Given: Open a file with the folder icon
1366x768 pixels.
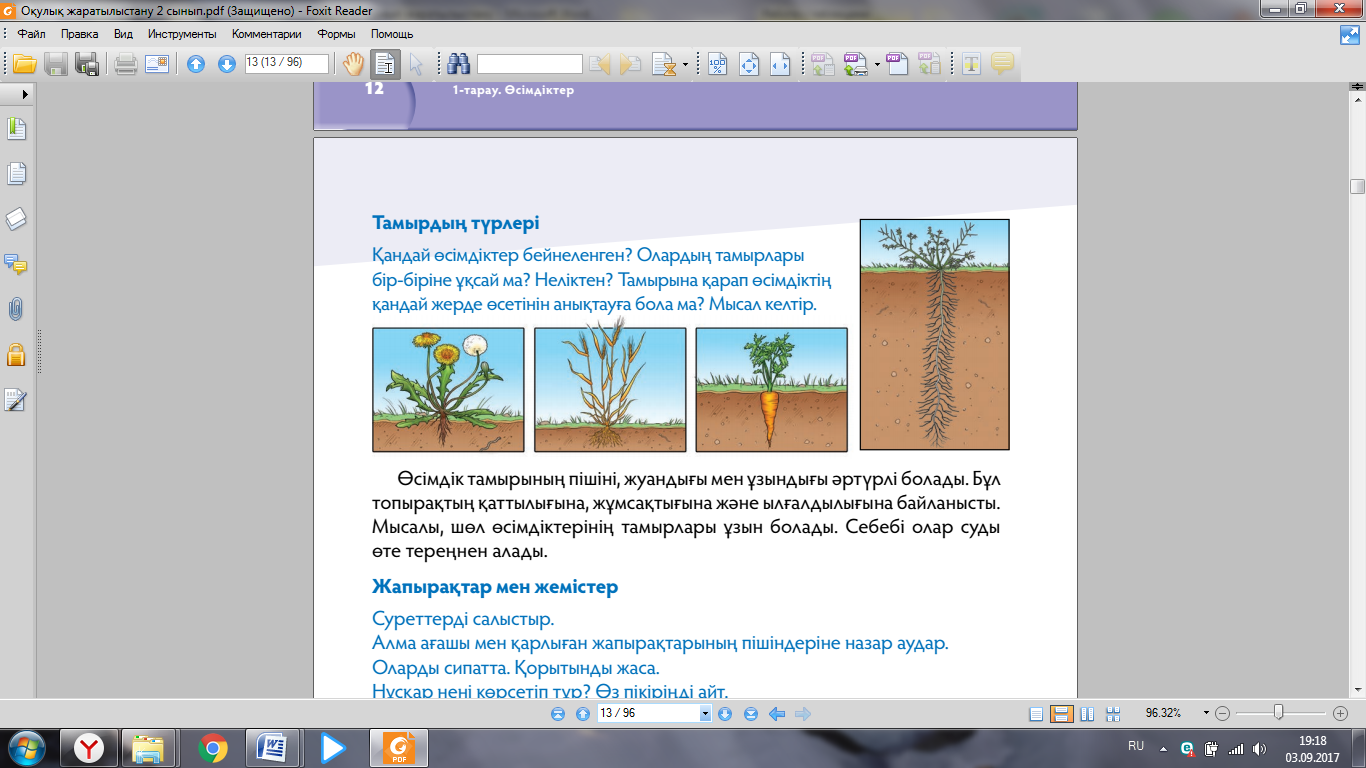Looking at the screenshot, I should pos(24,64).
